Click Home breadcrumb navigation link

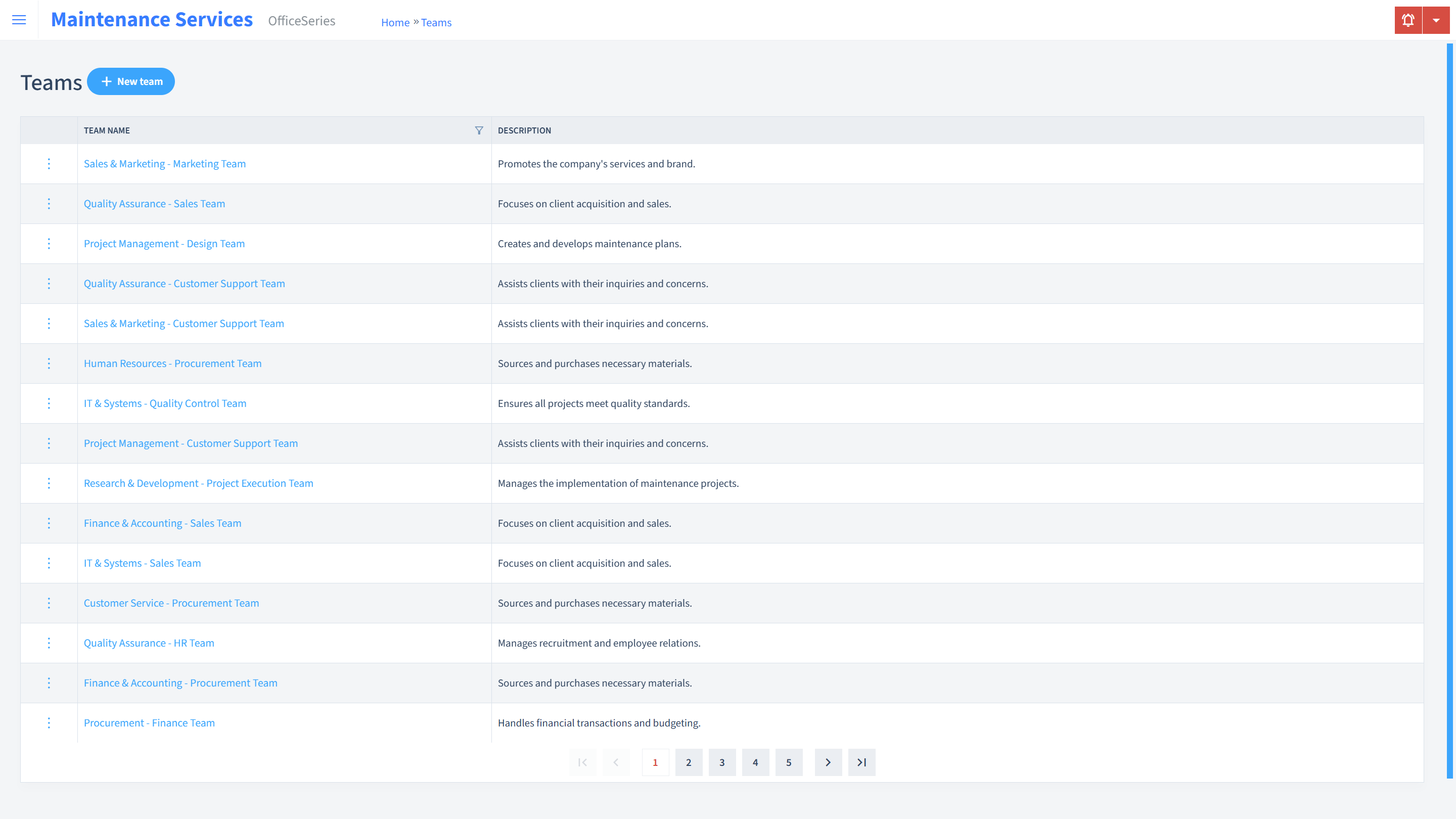[x=395, y=22]
